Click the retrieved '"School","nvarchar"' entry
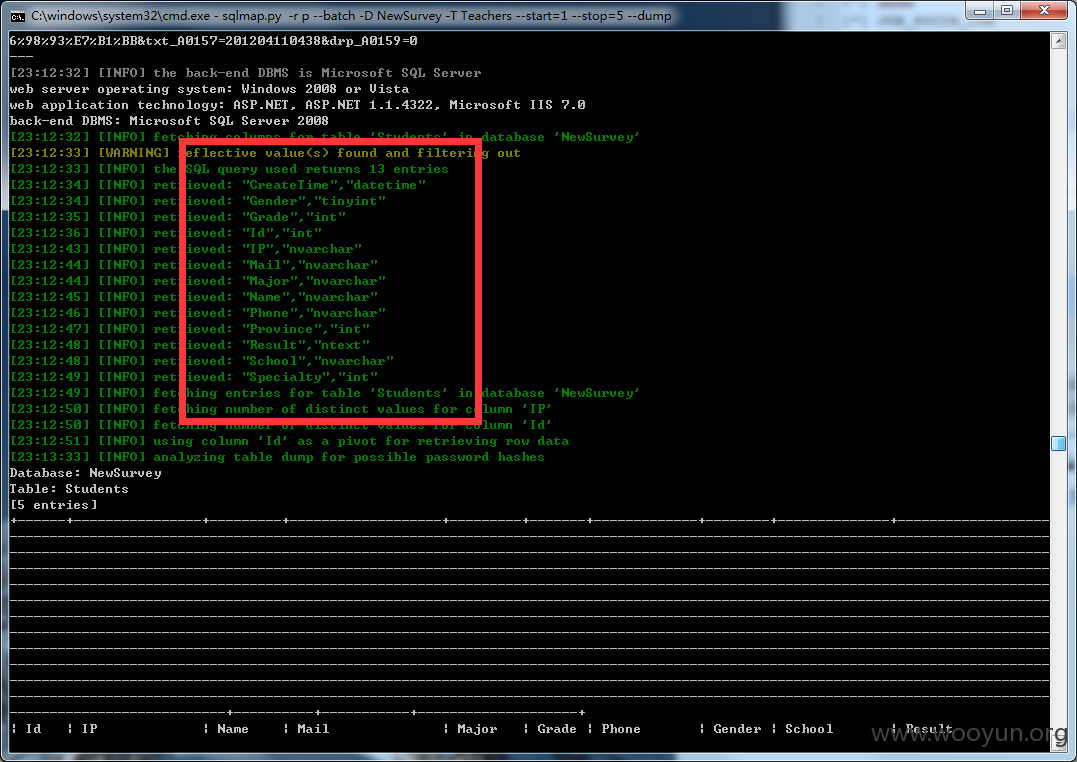Image resolution: width=1077 pixels, height=762 pixels. (318, 361)
